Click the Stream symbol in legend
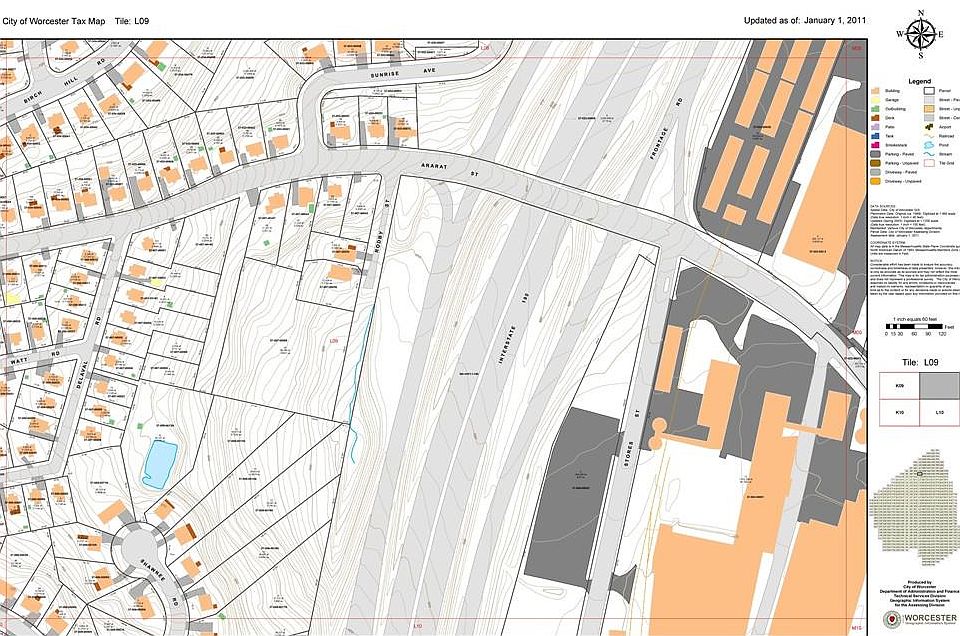960x636 pixels. pos(929,153)
